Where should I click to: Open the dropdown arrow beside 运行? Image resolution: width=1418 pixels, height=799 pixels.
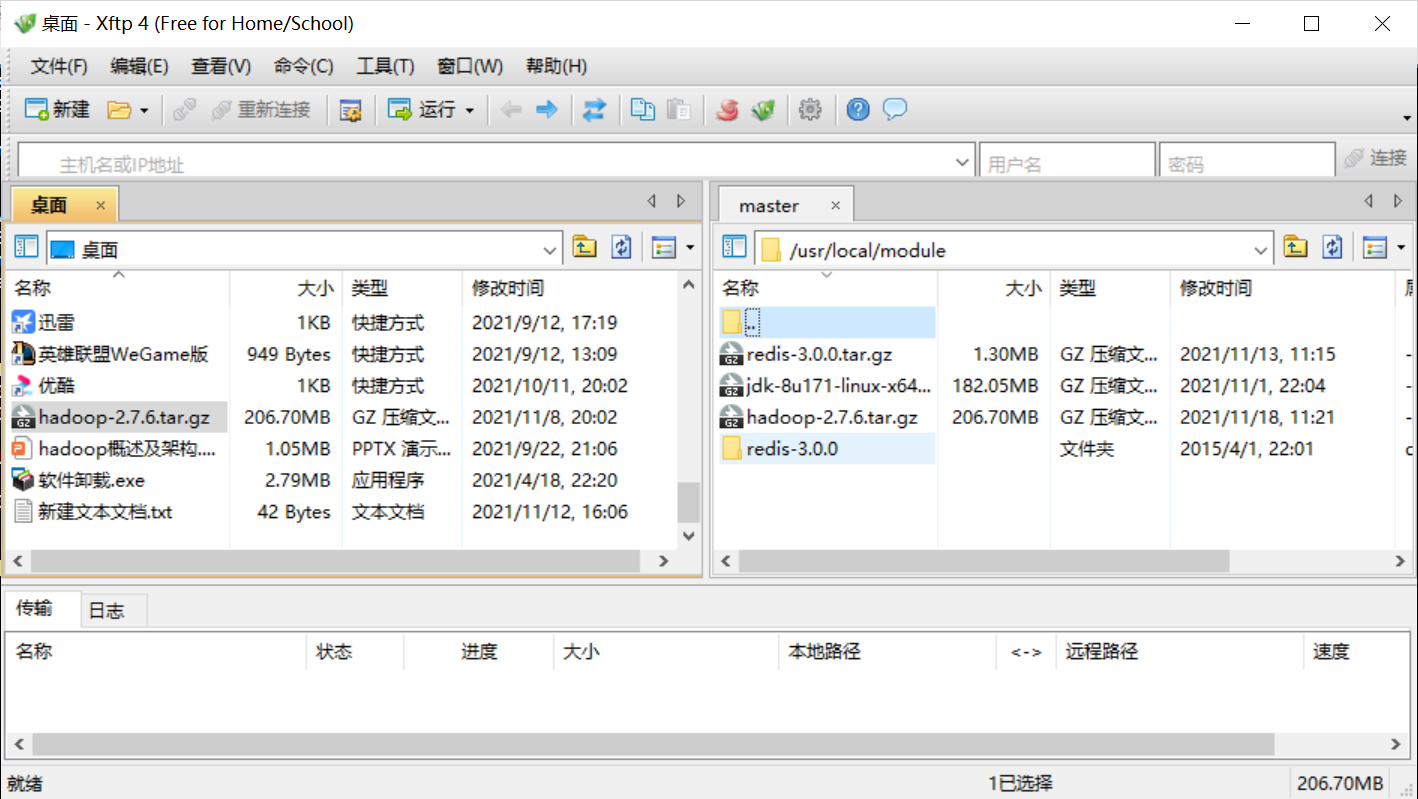470,110
